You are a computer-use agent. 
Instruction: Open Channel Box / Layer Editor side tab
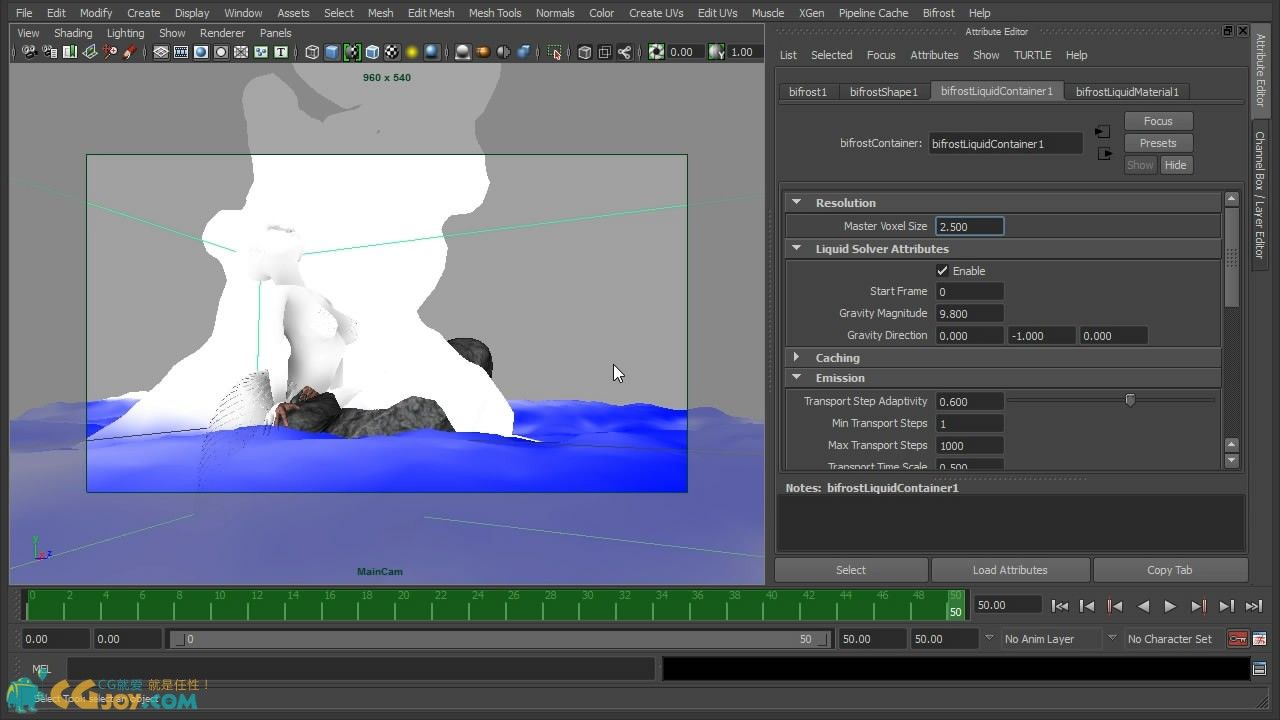[1260, 194]
